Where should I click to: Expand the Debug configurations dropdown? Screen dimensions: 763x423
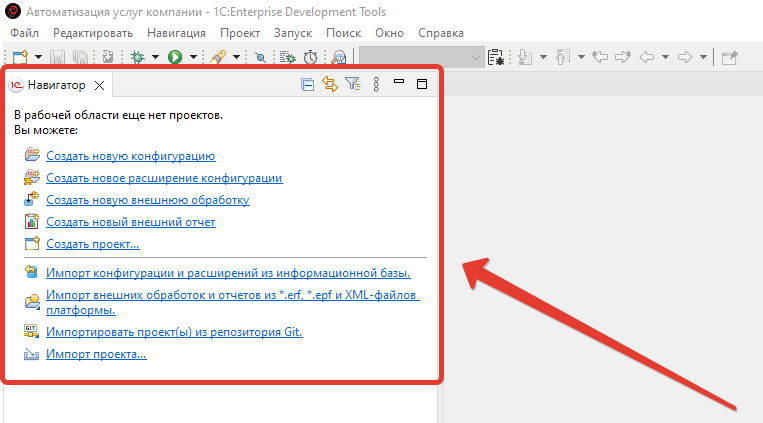point(155,57)
